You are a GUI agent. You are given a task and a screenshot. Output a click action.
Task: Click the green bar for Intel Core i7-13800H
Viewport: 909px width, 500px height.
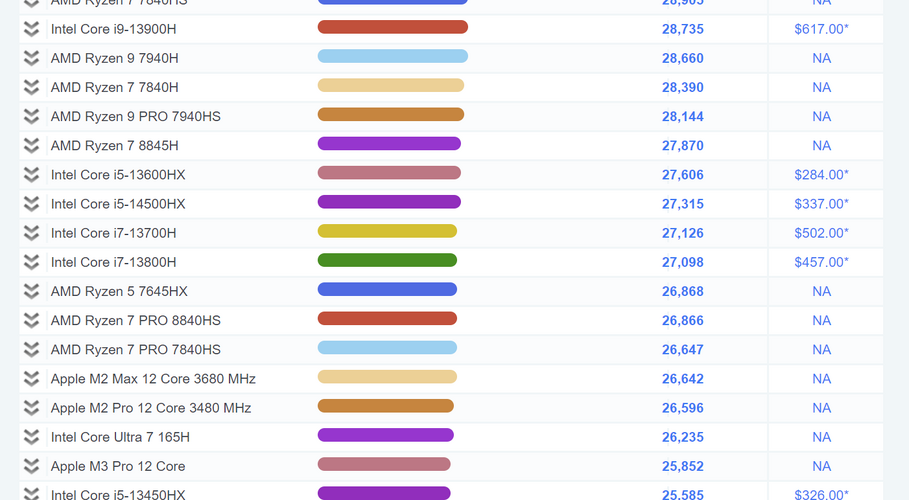click(x=387, y=260)
